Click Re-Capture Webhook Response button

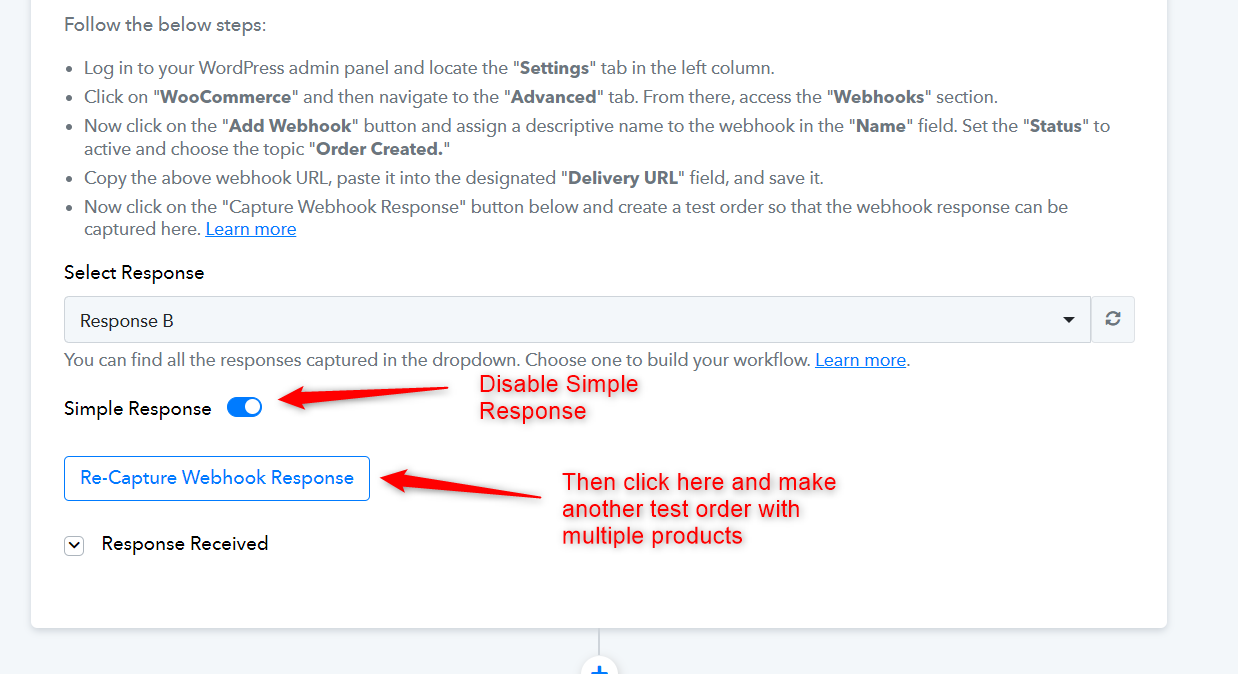coord(217,478)
